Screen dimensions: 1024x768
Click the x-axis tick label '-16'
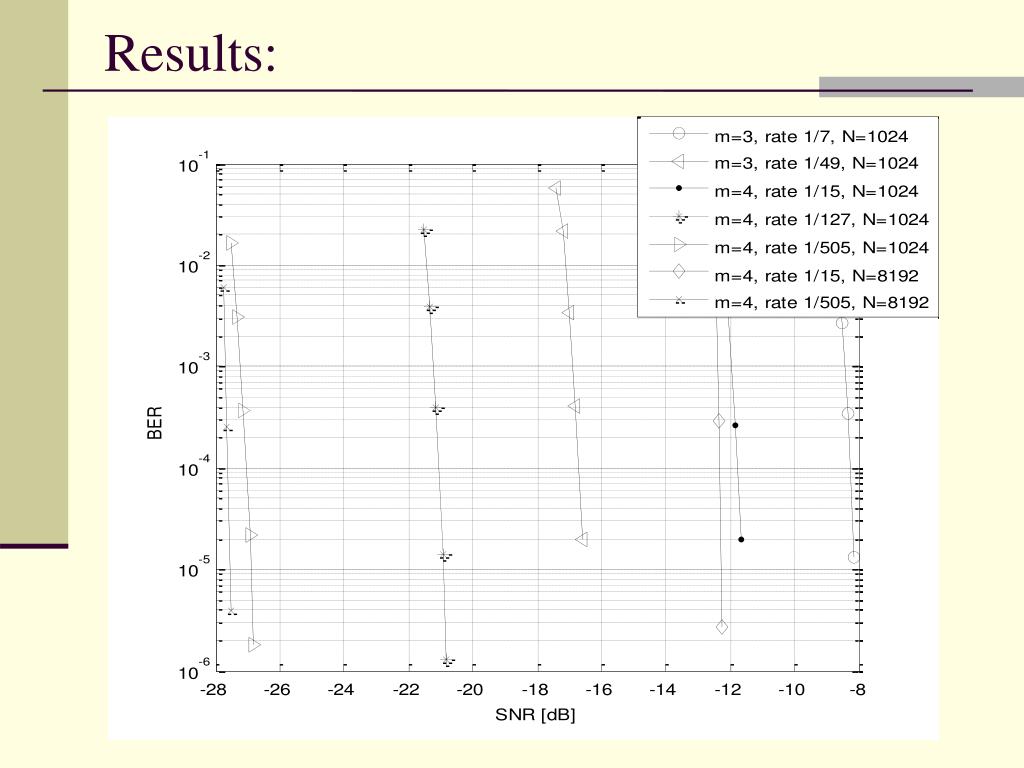coord(598,690)
